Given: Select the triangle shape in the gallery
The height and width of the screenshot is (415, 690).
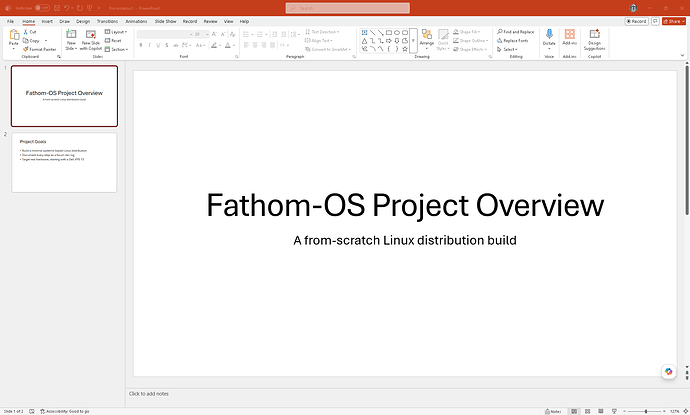Looking at the screenshot, I should (364, 41).
